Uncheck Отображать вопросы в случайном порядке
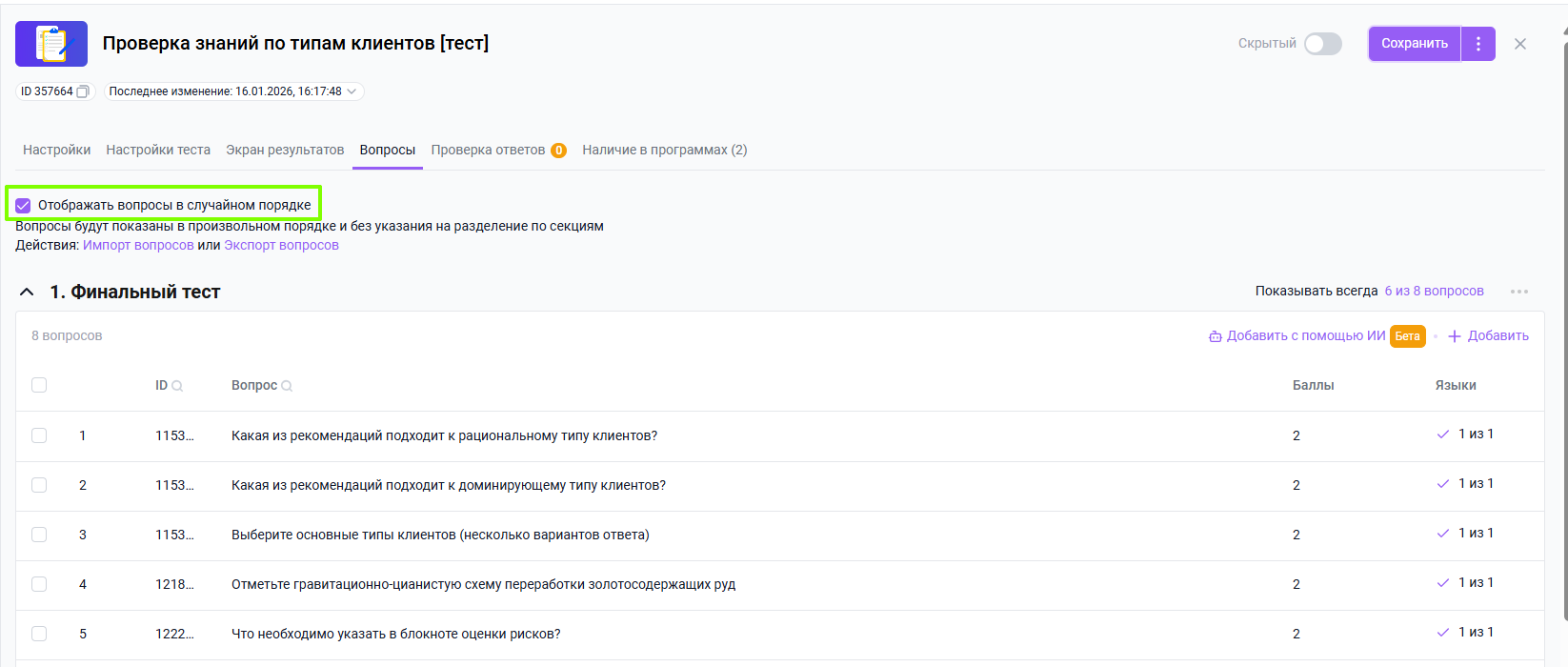Viewport: 1568px width, 667px height. [23, 205]
